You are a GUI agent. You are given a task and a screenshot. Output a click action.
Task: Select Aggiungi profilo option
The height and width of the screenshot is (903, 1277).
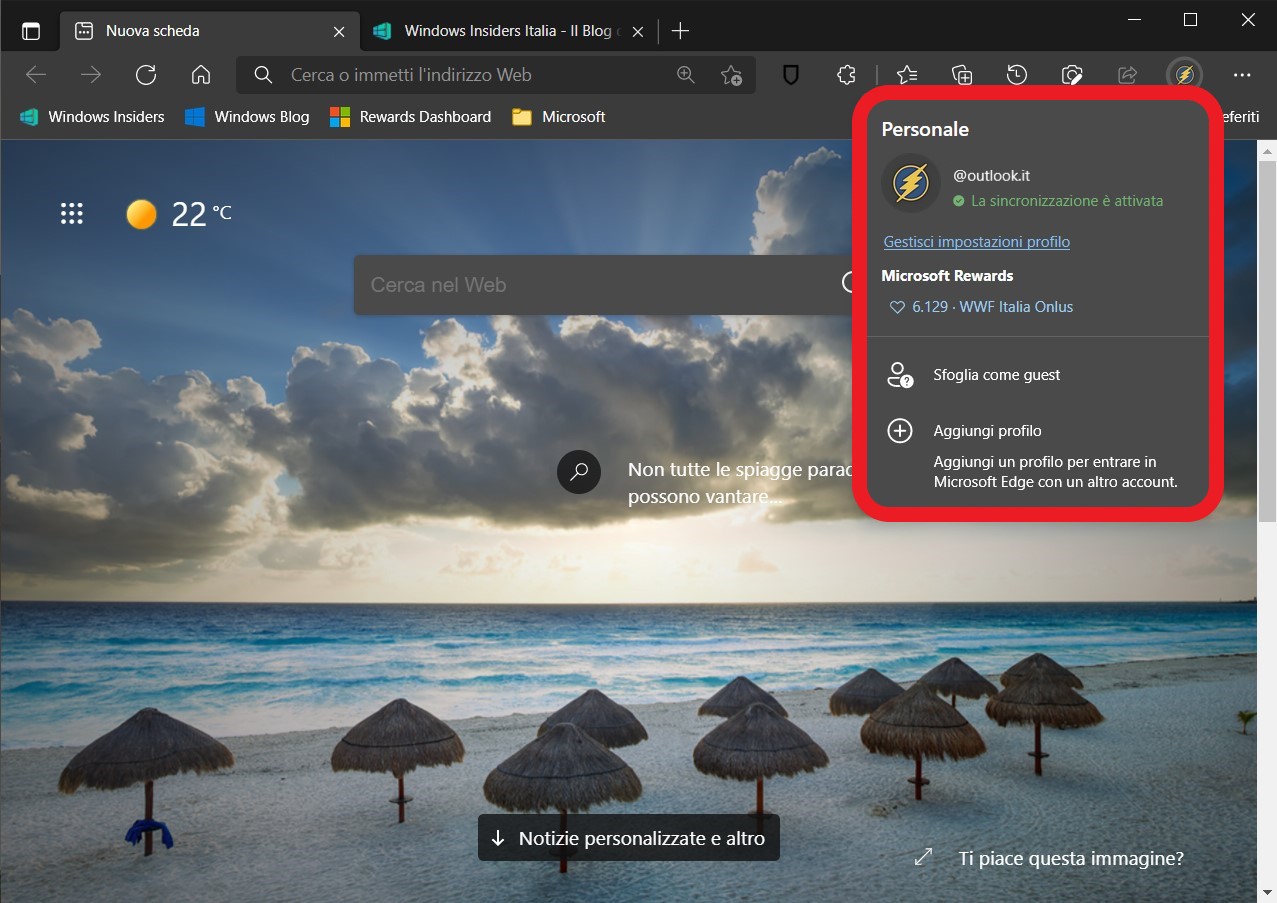[1038, 455]
